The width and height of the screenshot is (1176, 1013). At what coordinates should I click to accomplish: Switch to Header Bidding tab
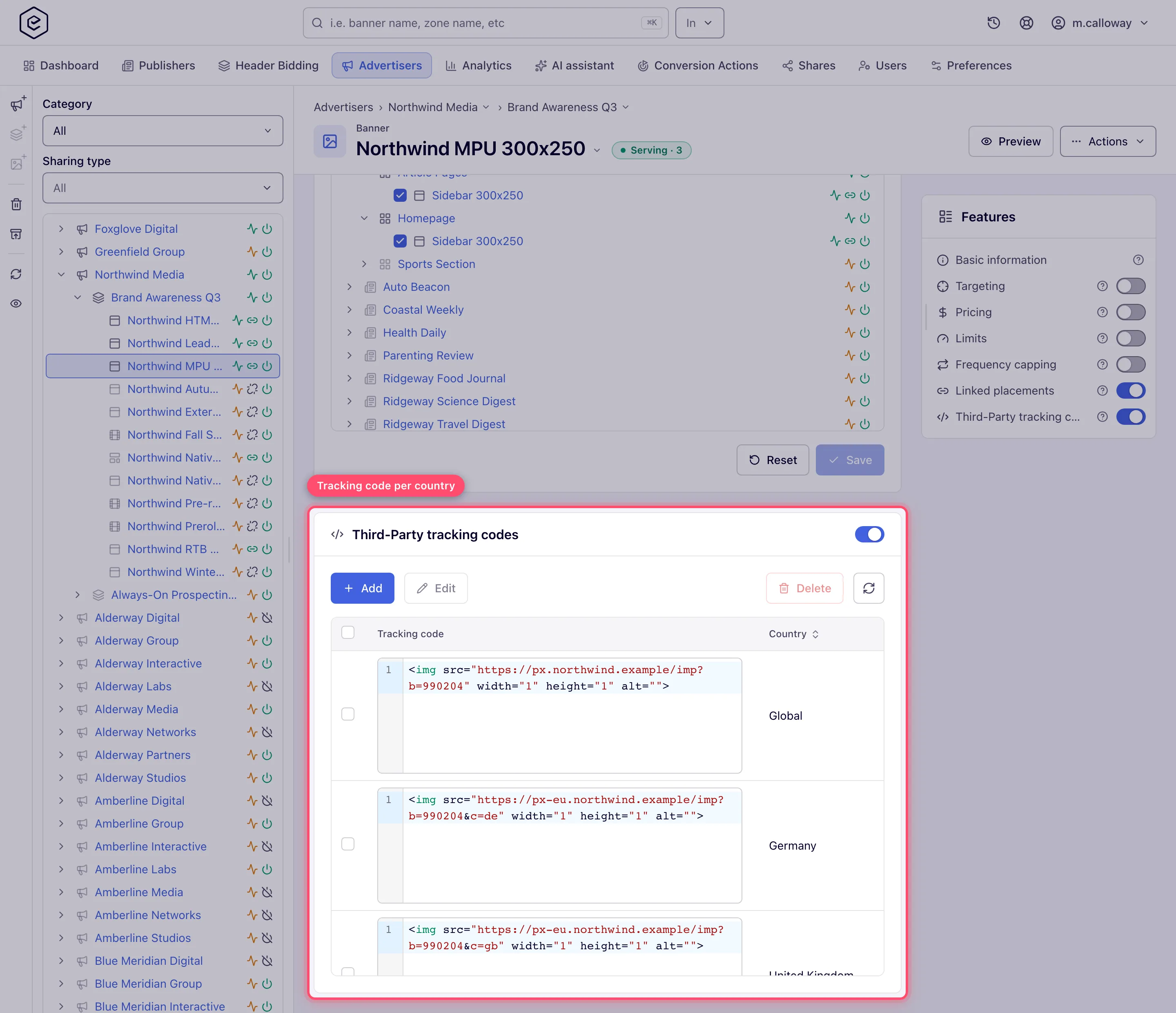[x=268, y=66]
